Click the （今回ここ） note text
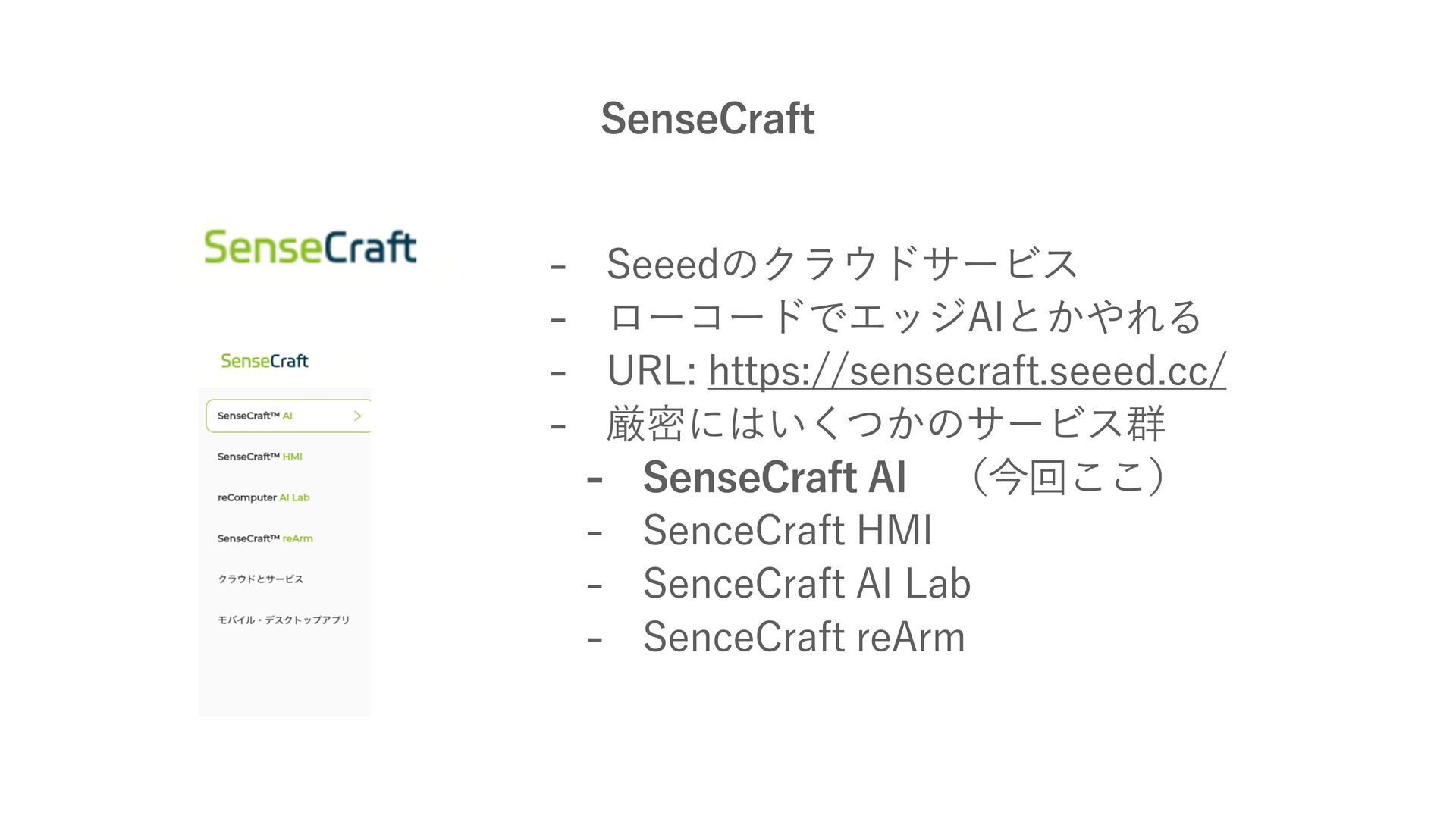This screenshot has height=819, width=1456. point(1068,477)
